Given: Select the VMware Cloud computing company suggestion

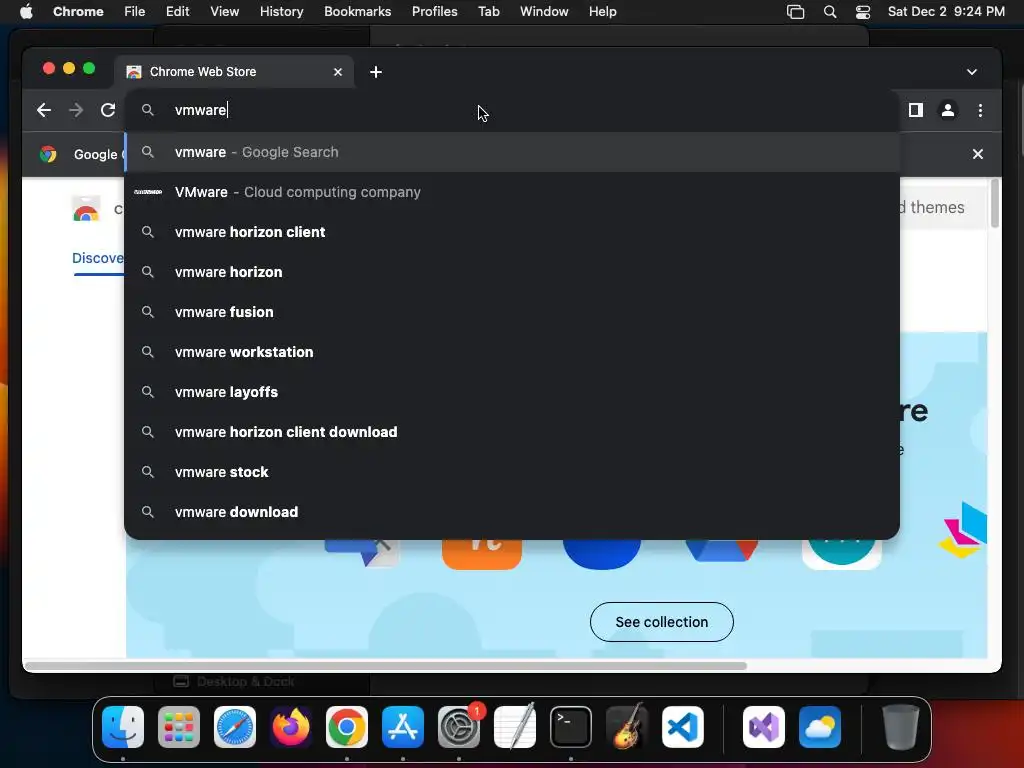Looking at the screenshot, I should (512, 192).
